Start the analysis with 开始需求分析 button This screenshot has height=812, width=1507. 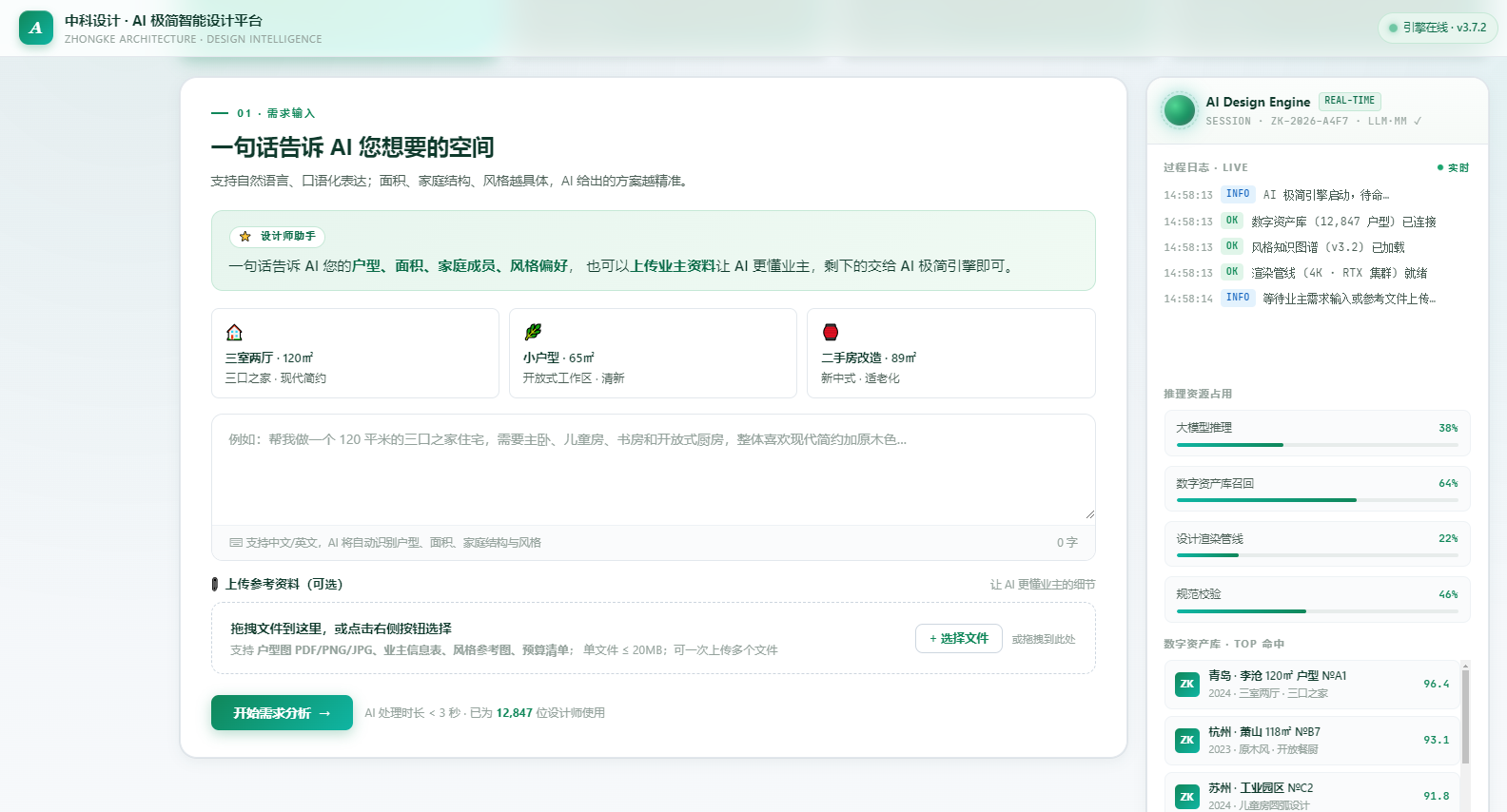[282, 713]
